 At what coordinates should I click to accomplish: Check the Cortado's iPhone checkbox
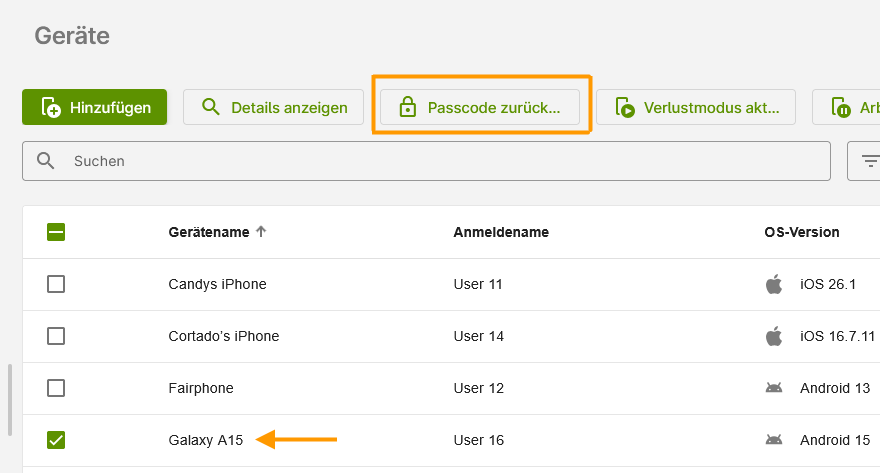[x=56, y=336]
